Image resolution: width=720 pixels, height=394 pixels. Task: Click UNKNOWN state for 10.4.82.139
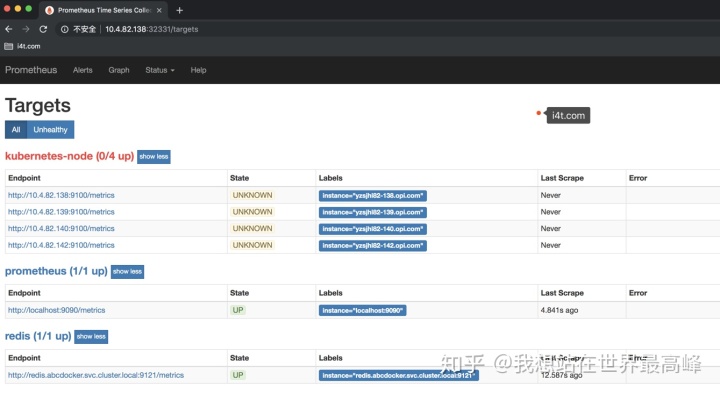[253, 212]
